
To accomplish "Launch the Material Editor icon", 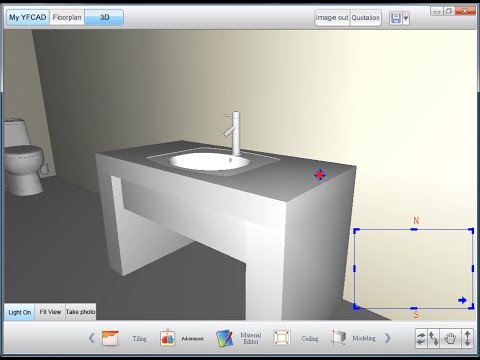I will (224, 338).
